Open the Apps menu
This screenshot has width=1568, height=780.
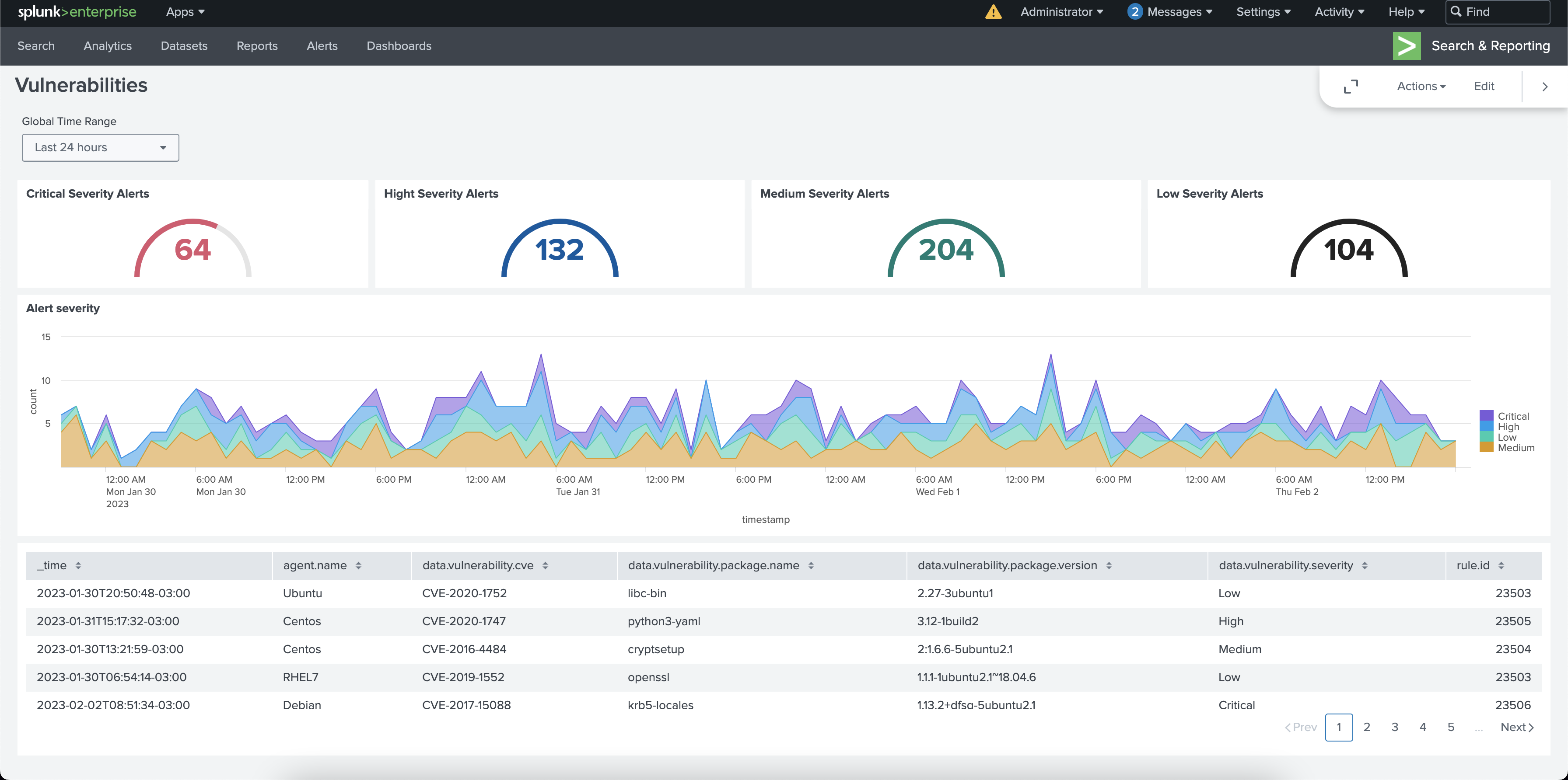[x=185, y=11]
